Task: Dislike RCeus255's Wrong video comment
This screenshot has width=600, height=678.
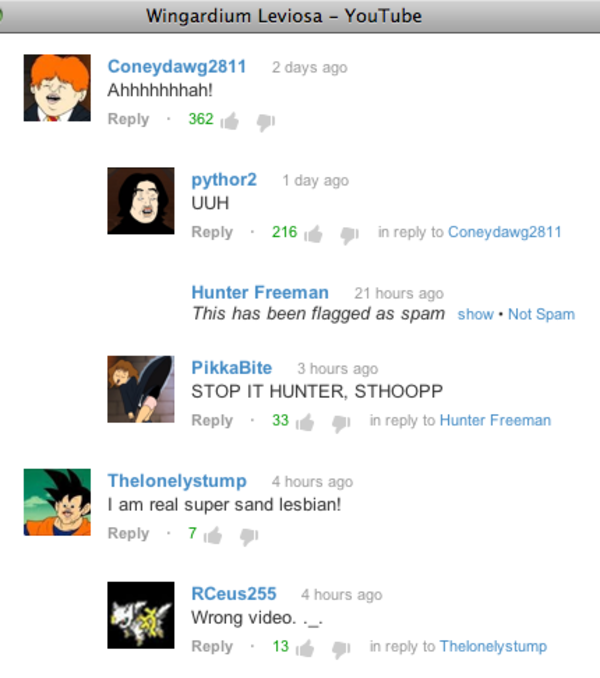Action: 341,650
